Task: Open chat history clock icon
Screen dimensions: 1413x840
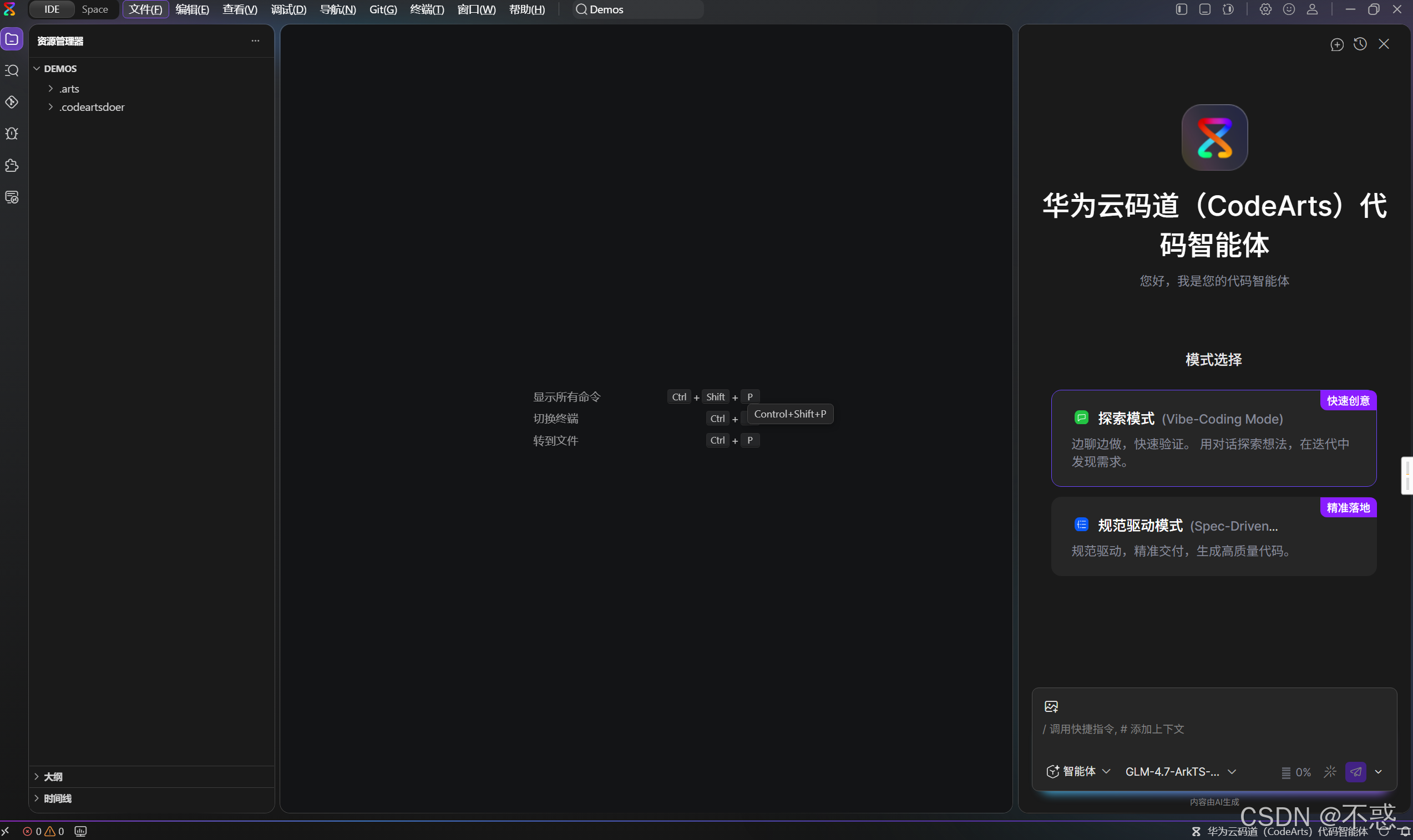Action: [x=1360, y=44]
